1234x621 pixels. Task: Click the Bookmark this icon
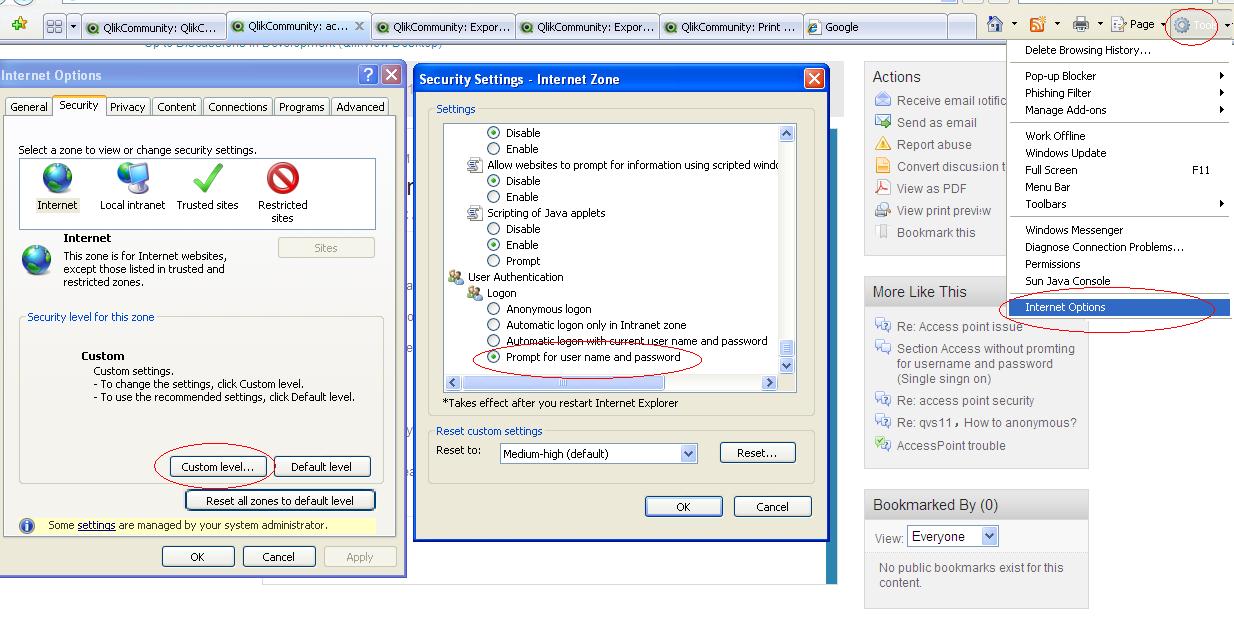[883, 232]
